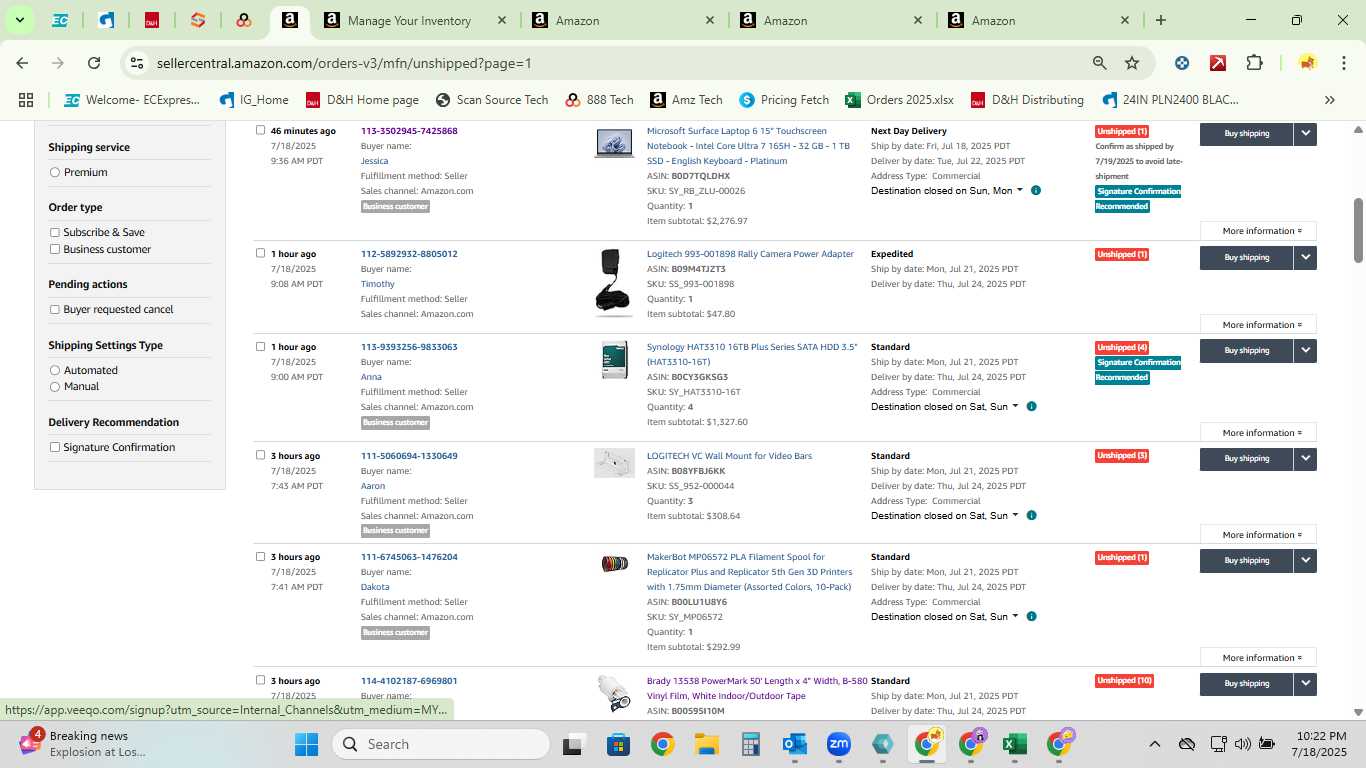Open LOGITECH VC Wall Mount for Video Bars link
Screen dimensions: 1366x768
pyautogui.click(x=729, y=456)
